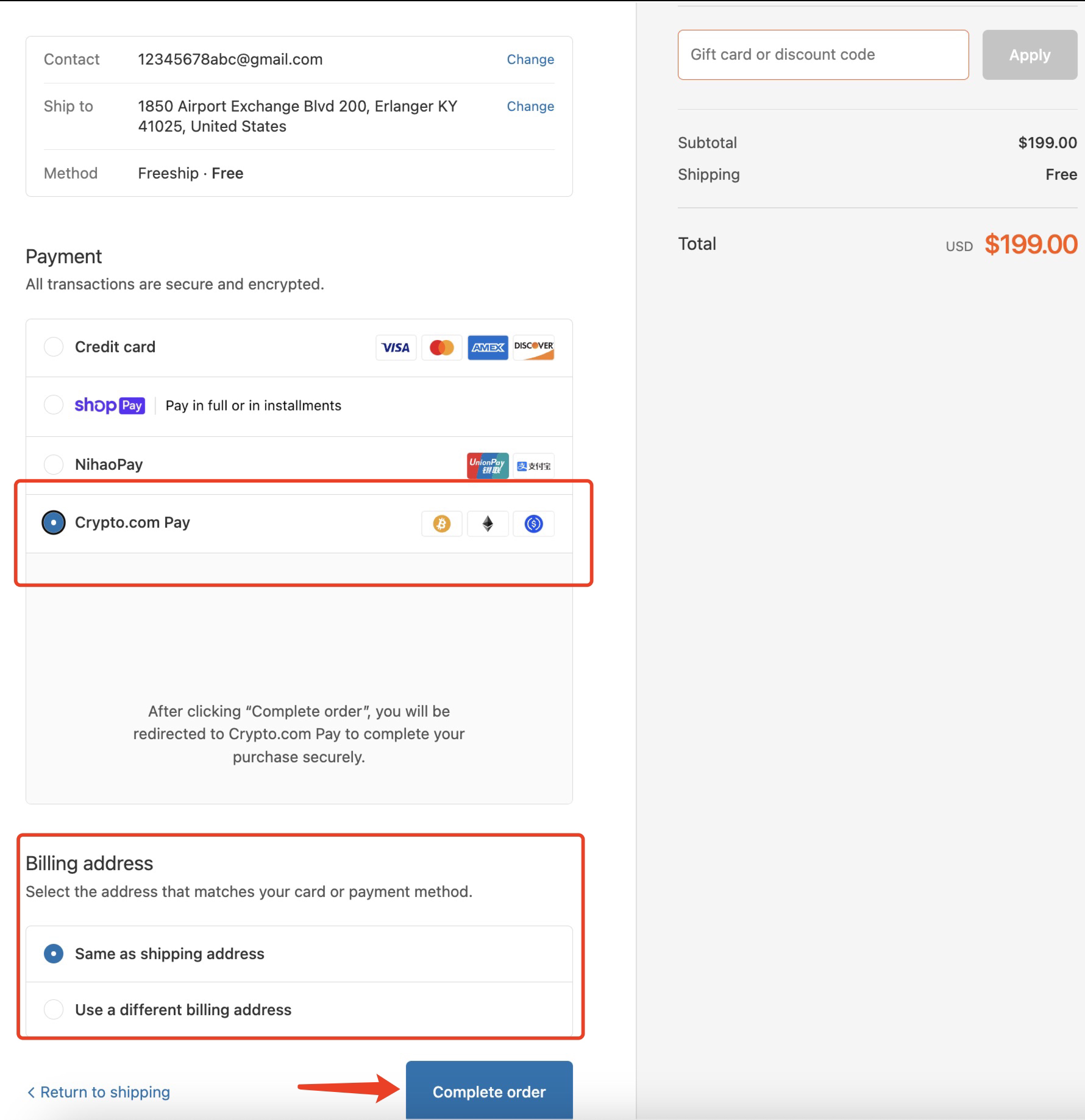The width and height of the screenshot is (1085, 1120).
Task: Click the Freeship · Free method text
Action: pos(191,174)
